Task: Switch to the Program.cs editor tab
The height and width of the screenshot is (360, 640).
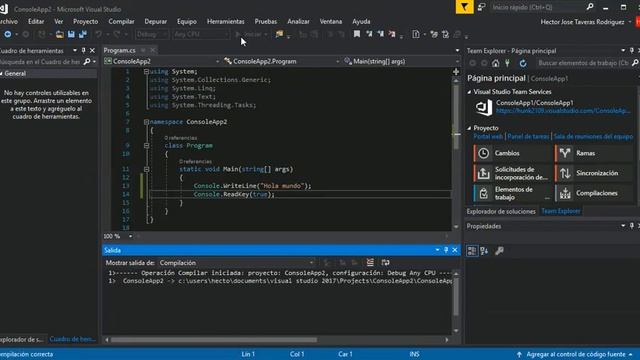Action: [120, 50]
